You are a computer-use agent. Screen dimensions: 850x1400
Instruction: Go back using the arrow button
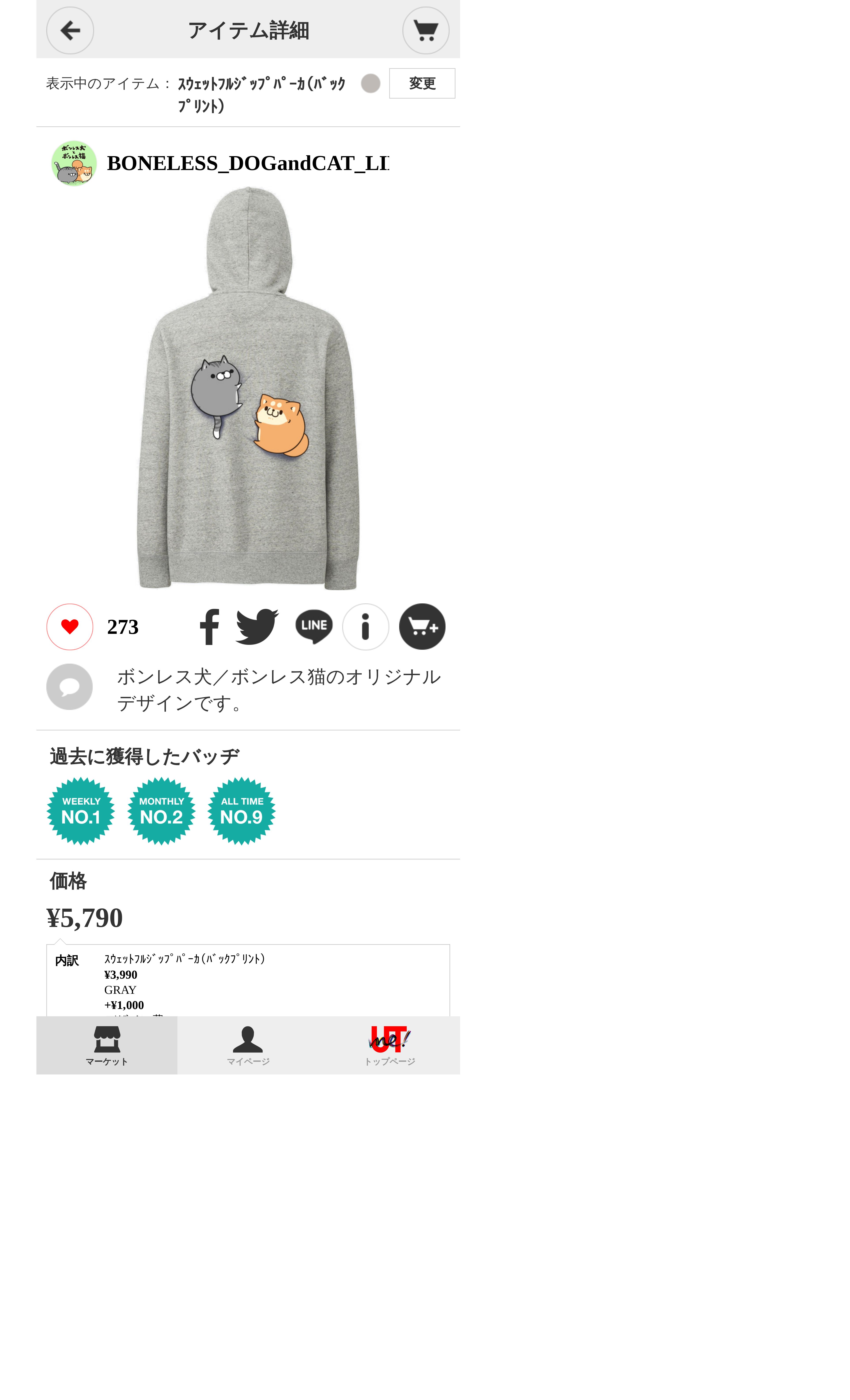click(70, 31)
